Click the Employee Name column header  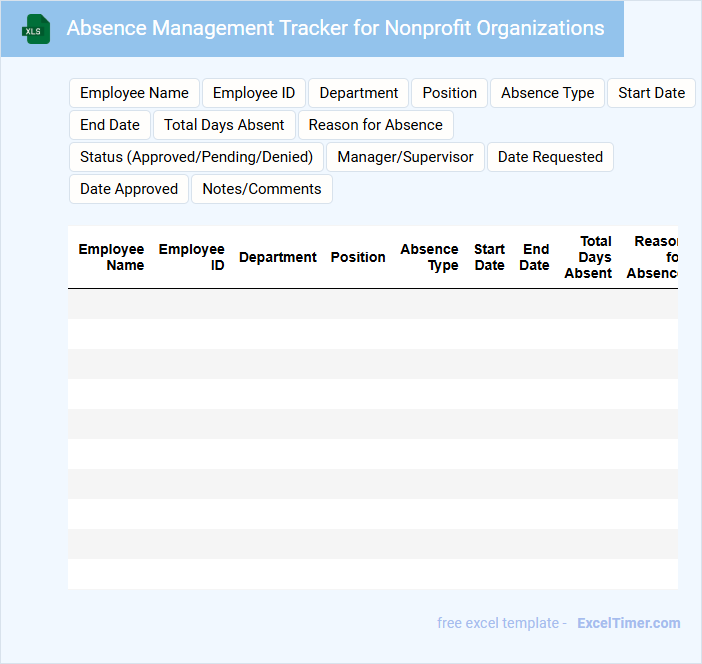(x=111, y=257)
